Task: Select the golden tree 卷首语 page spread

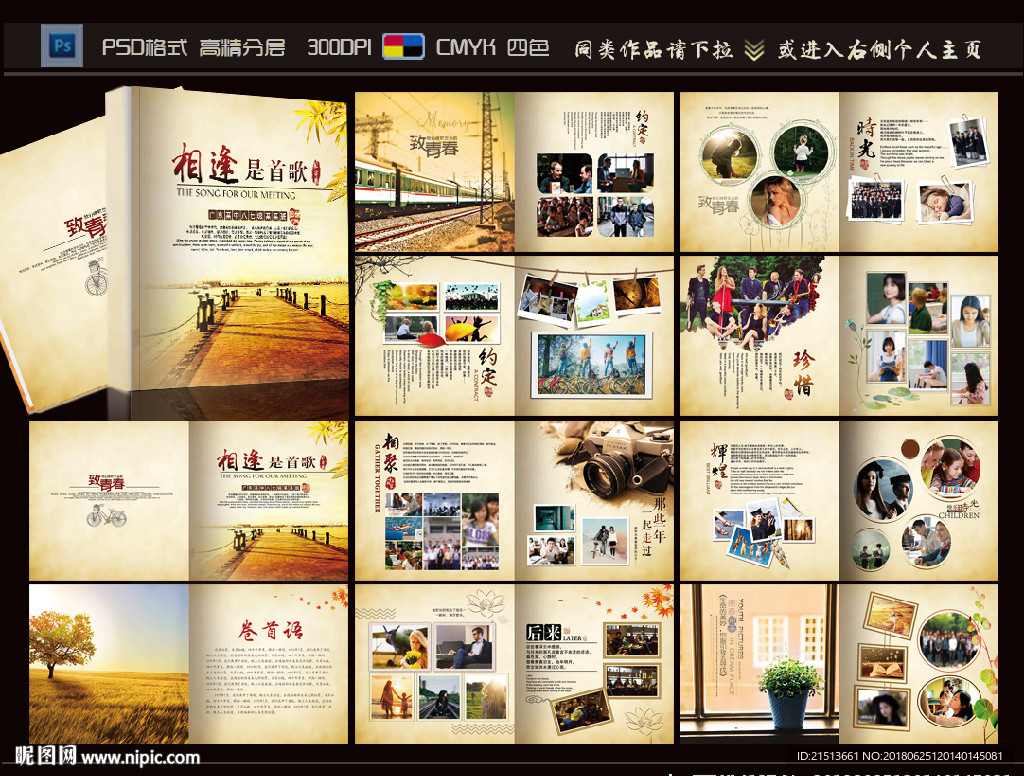Action: click(188, 664)
